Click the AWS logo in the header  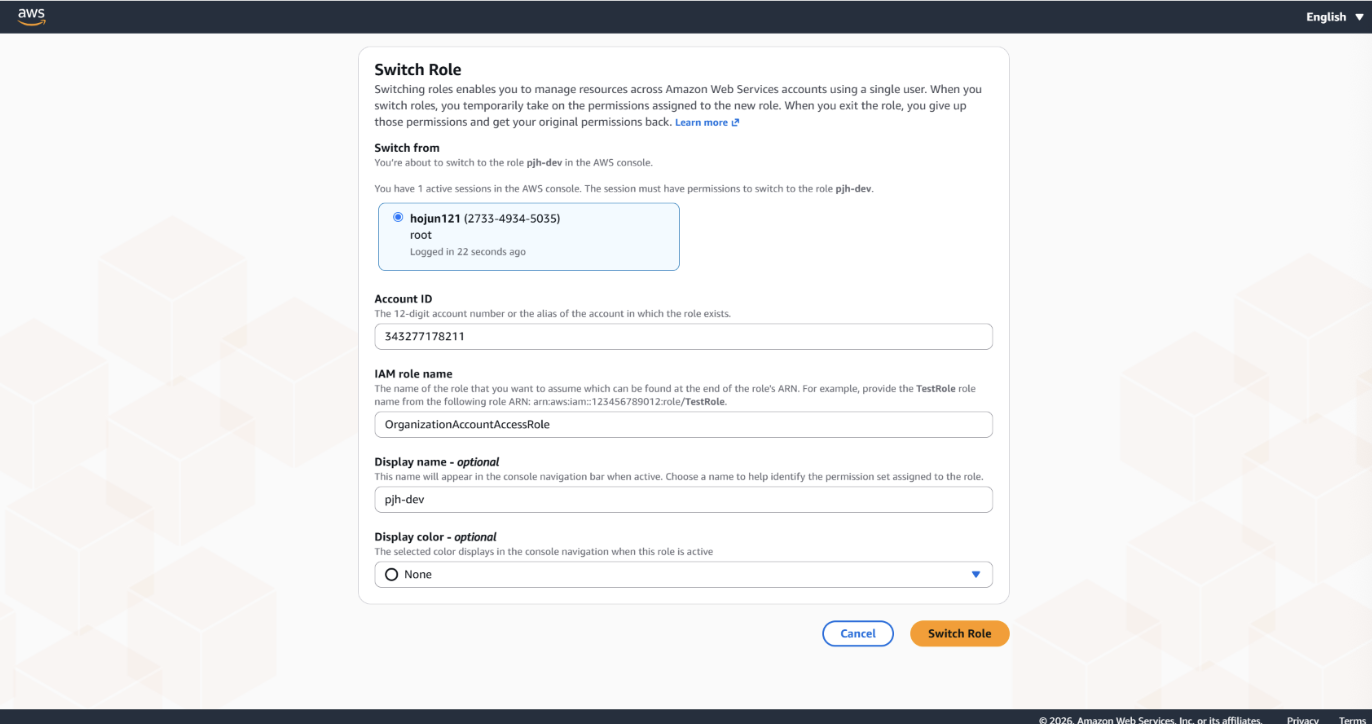pos(32,17)
